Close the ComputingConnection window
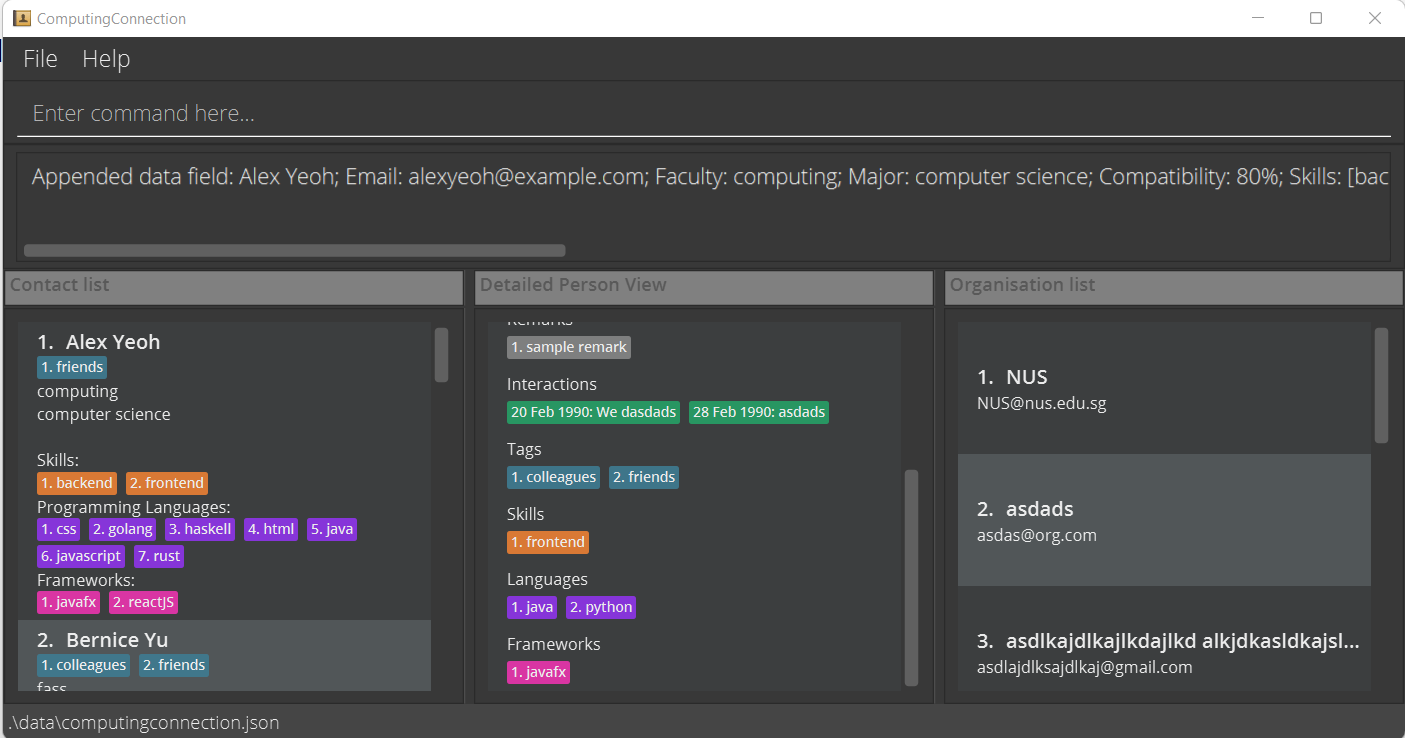1405x738 pixels. click(x=1374, y=18)
